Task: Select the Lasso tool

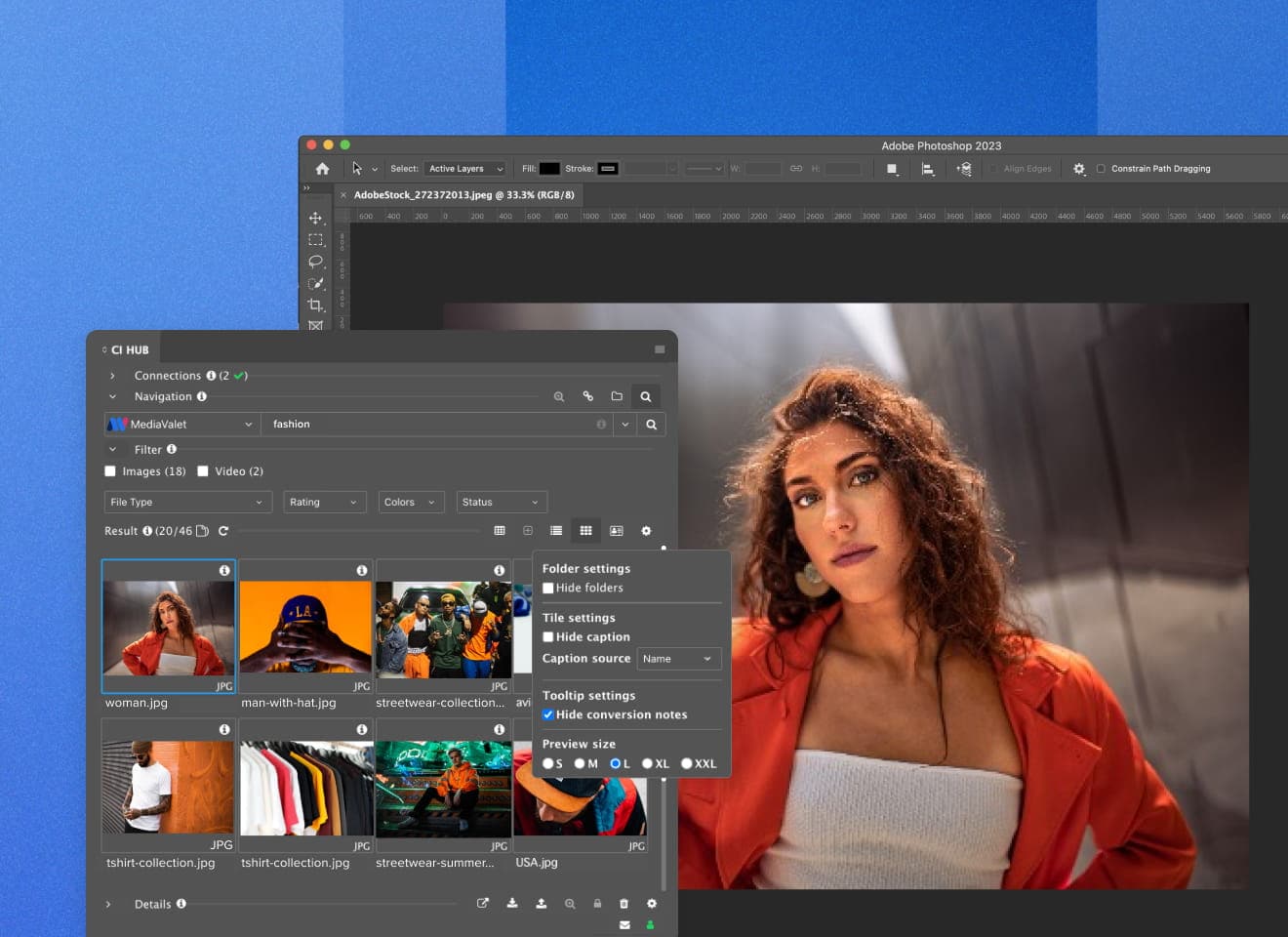Action: tap(316, 262)
